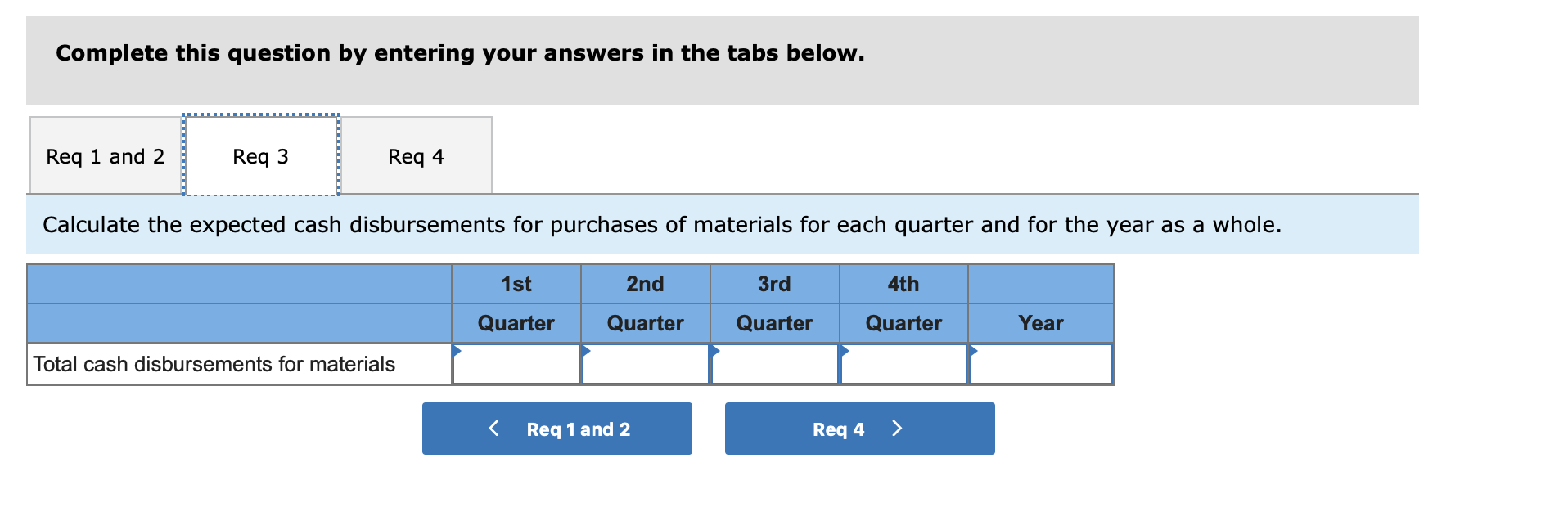Click the blue triangle marker on Year cell
Screen dimensions: 1568x512
click(x=974, y=350)
